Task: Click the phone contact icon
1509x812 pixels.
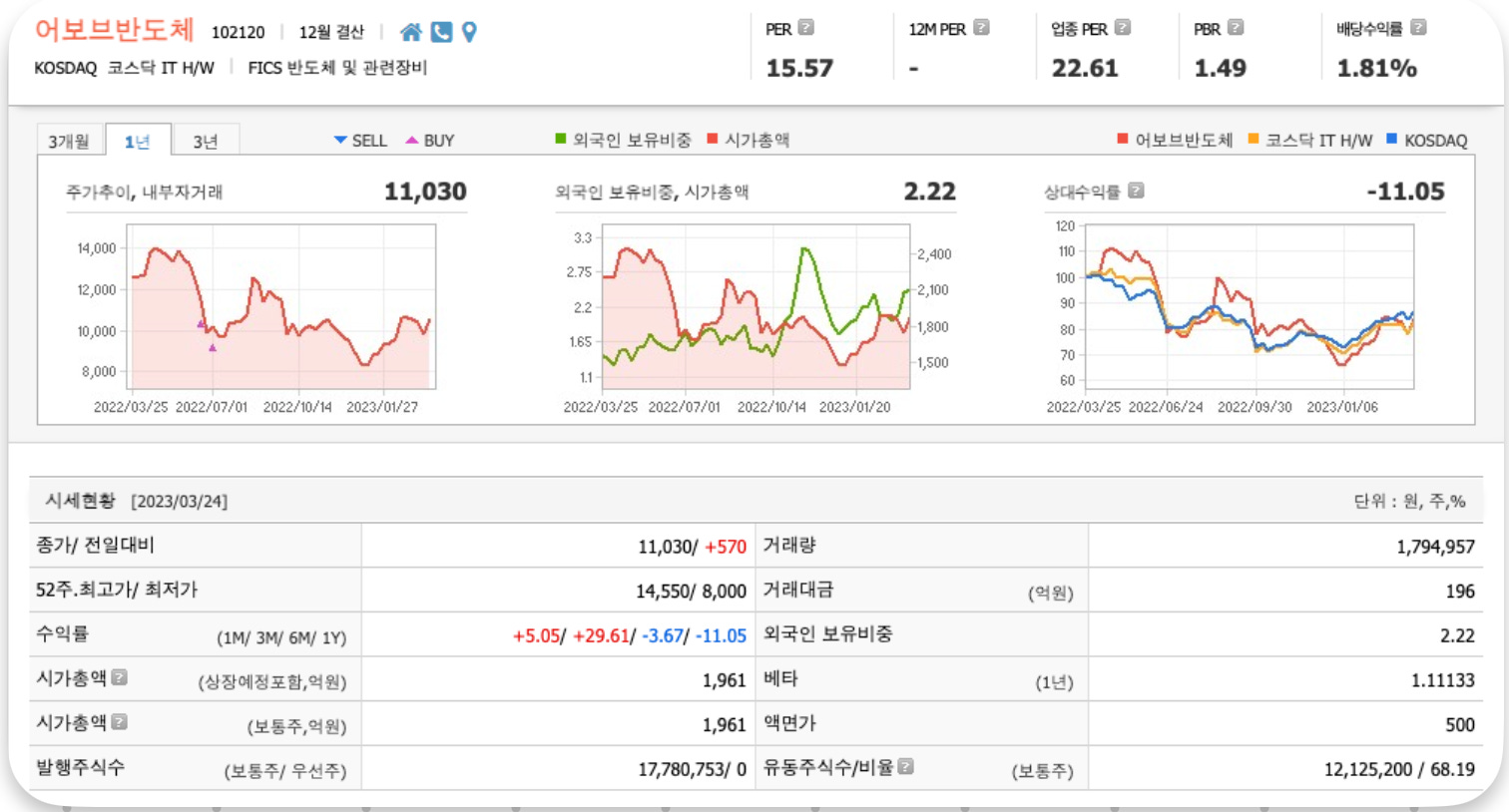Action: 441,32
